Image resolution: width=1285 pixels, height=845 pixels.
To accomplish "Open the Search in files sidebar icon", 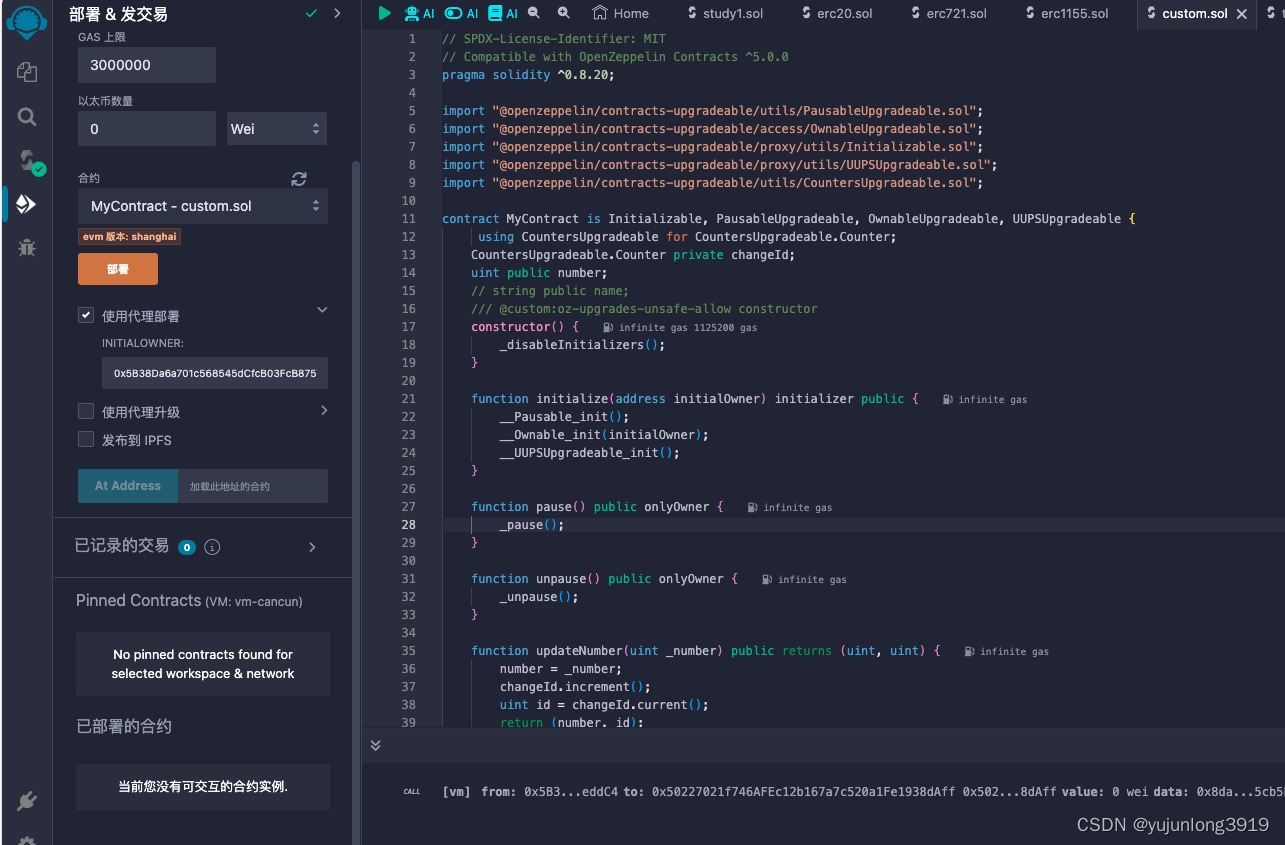I will pyautogui.click(x=27, y=117).
